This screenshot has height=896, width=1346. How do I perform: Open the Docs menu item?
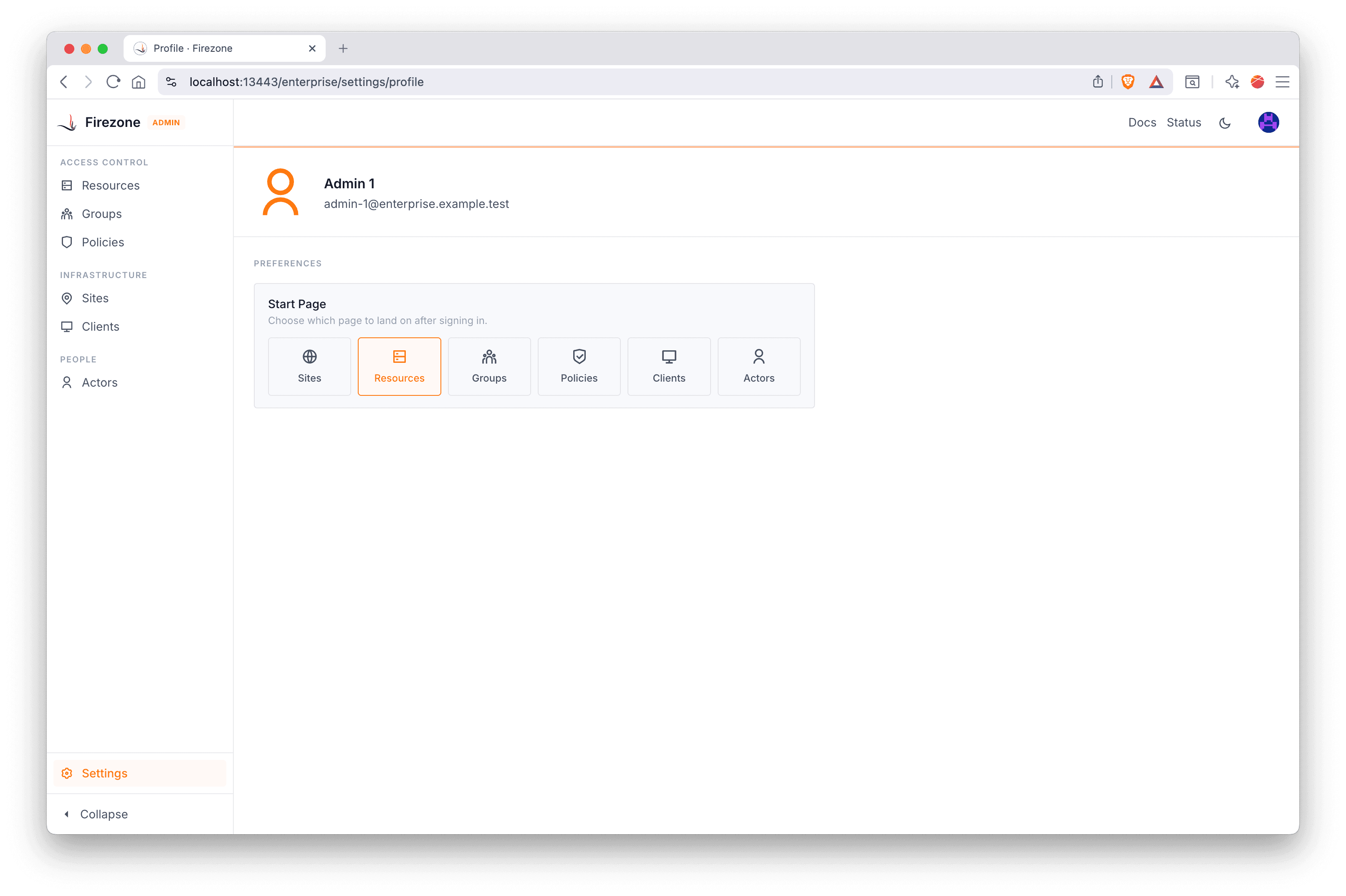coord(1141,122)
